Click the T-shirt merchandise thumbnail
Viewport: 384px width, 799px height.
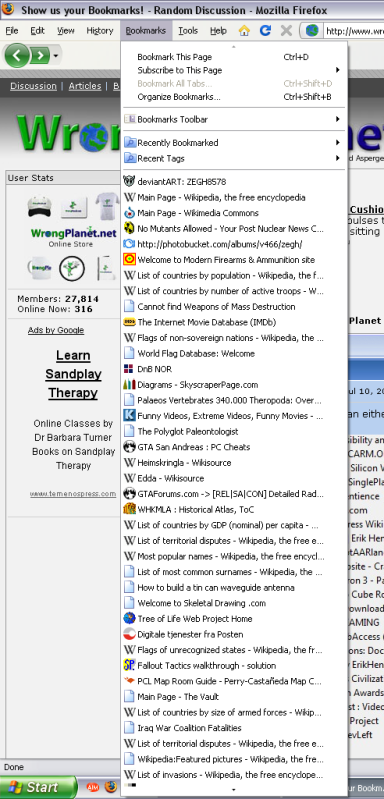pos(107,205)
